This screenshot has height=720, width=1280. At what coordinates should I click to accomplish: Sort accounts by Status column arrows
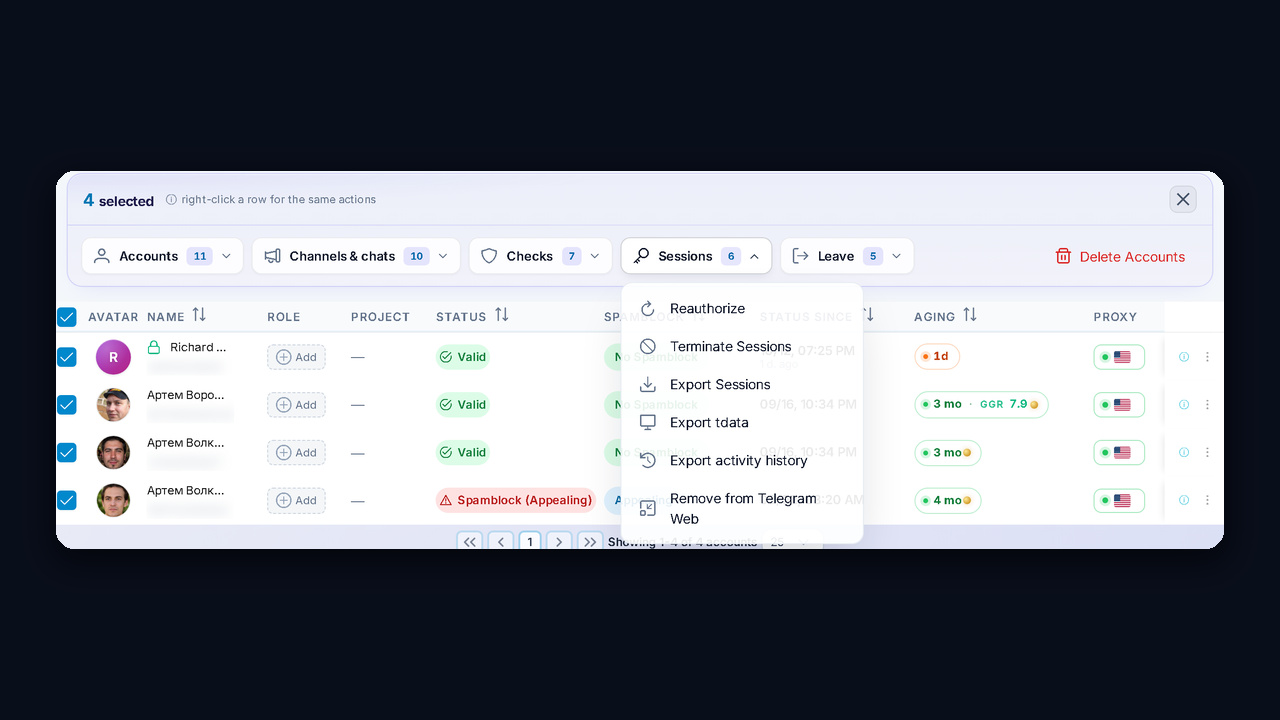point(502,315)
